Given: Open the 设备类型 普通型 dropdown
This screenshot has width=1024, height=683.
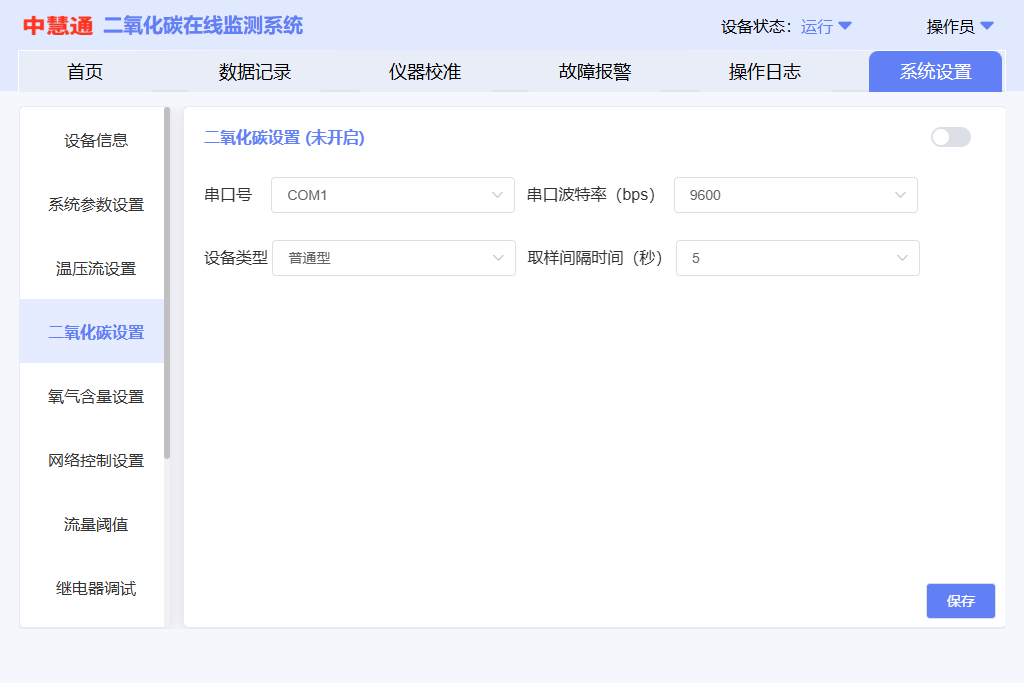Looking at the screenshot, I should (392, 258).
